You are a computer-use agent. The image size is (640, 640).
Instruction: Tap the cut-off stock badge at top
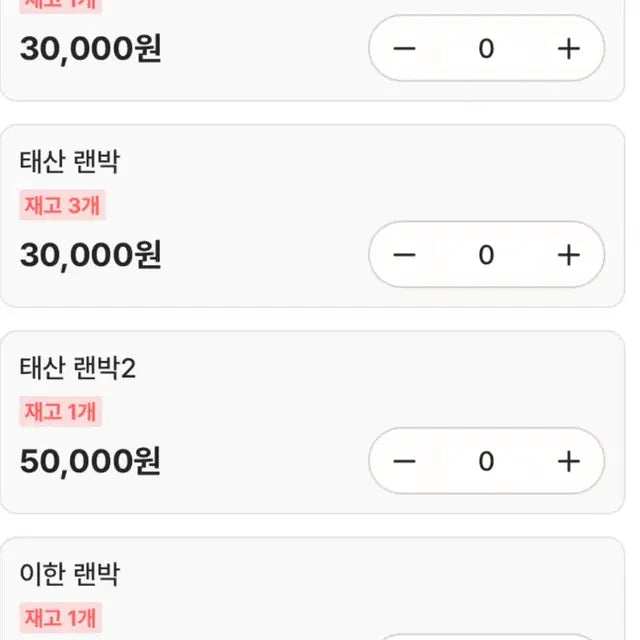(x=61, y=6)
